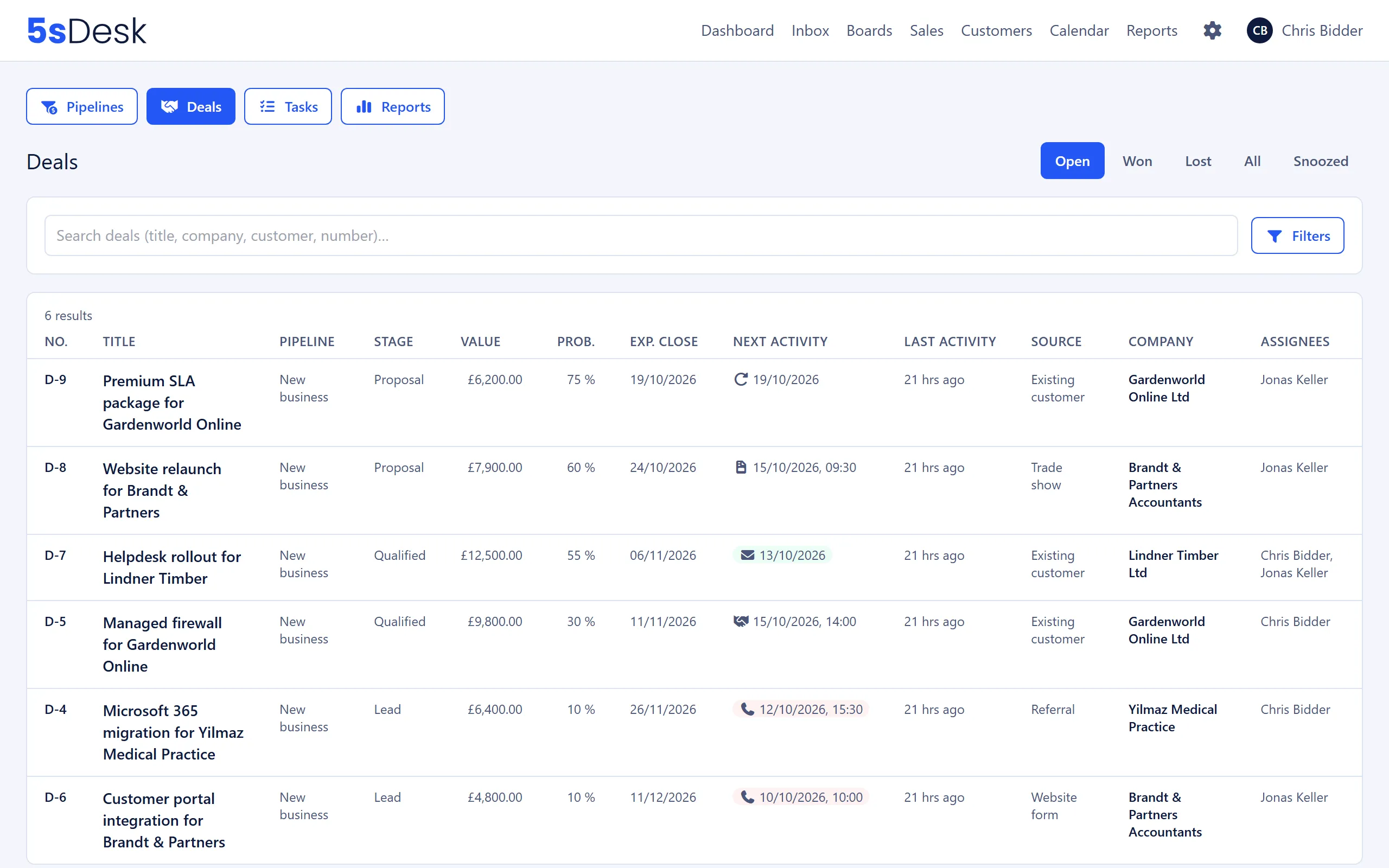The image size is (1389, 868).
Task: Click the phone icon on 10/10/2026, 10:00
Action: click(747, 797)
